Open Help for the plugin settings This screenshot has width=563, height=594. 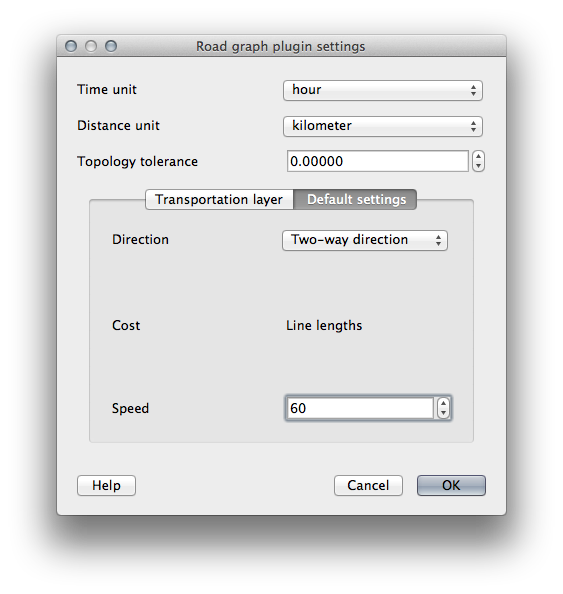pos(106,485)
